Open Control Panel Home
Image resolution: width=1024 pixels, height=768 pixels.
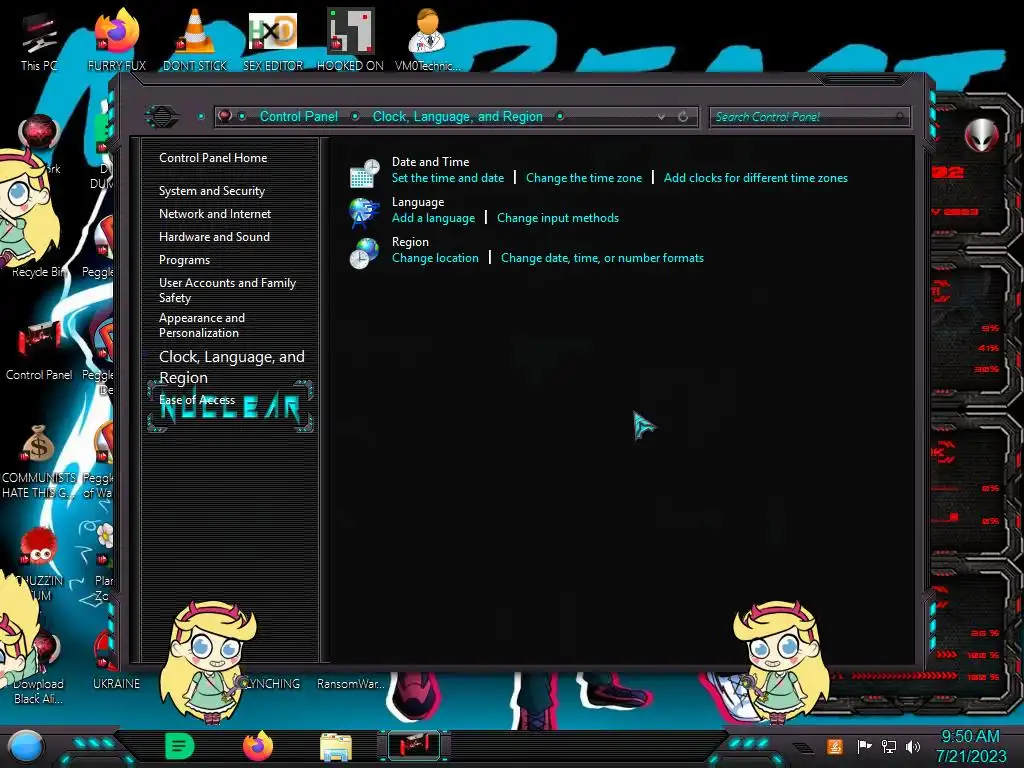point(213,157)
